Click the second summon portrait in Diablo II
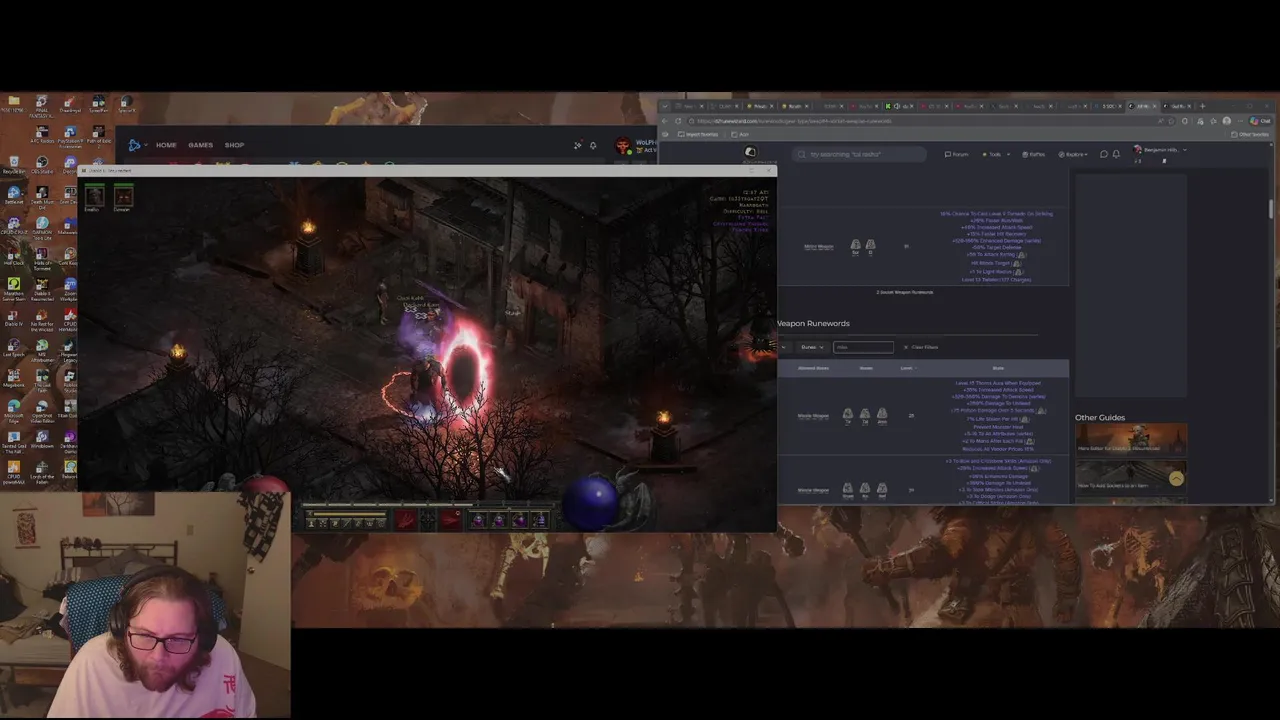The width and height of the screenshot is (1280, 720). pyautogui.click(x=122, y=196)
